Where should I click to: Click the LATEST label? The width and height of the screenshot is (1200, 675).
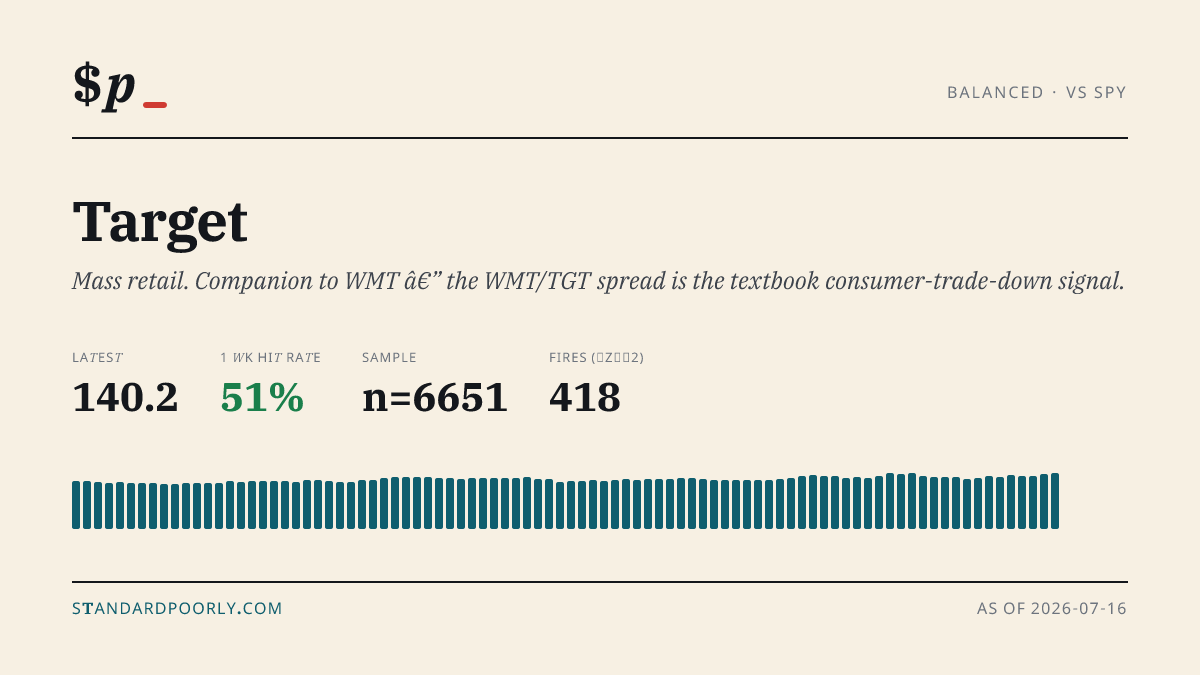[97, 357]
